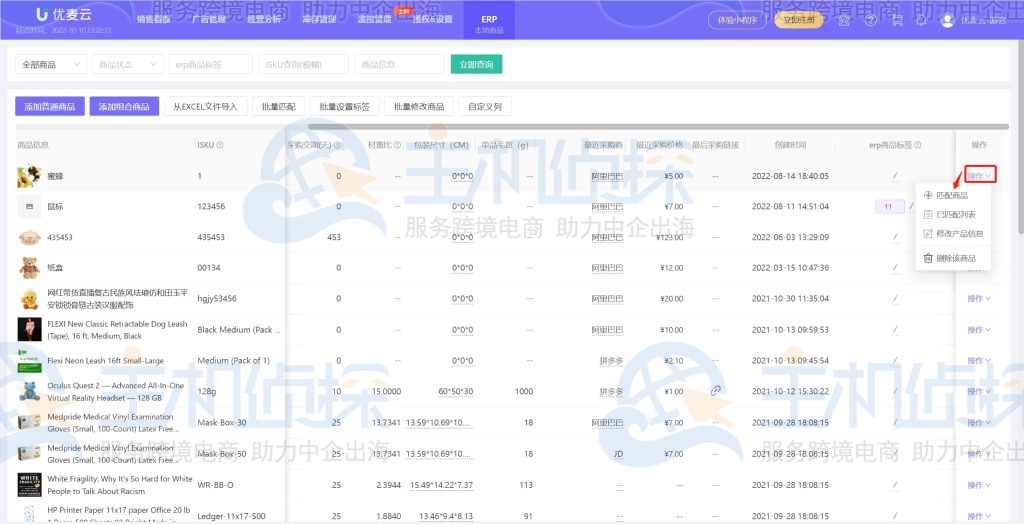Viewport: 1024px width, 524px height.
Task: Click the 添加普通商品 button
Action: click(50, 106)
